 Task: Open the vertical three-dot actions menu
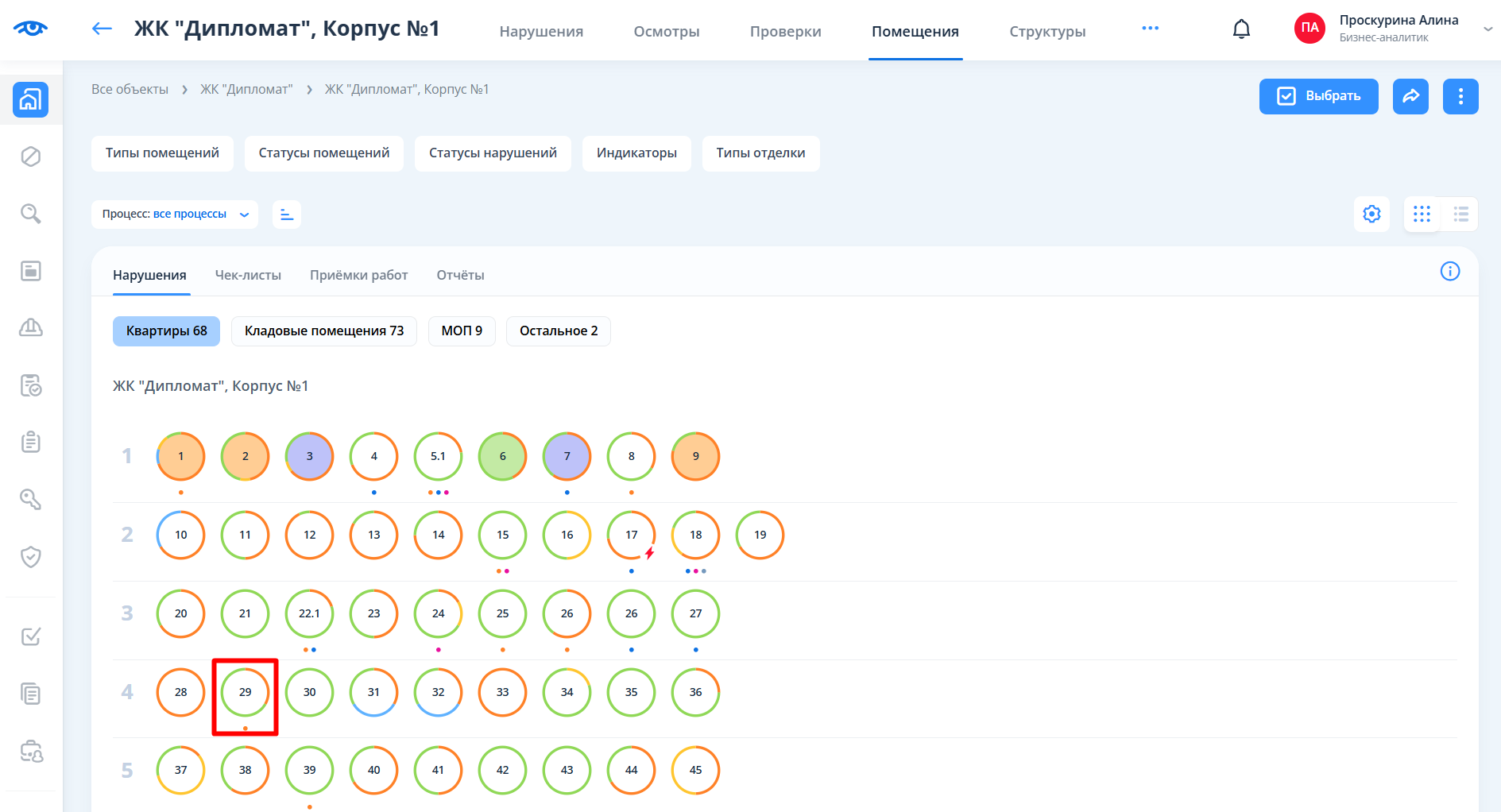click(1460, 96)
